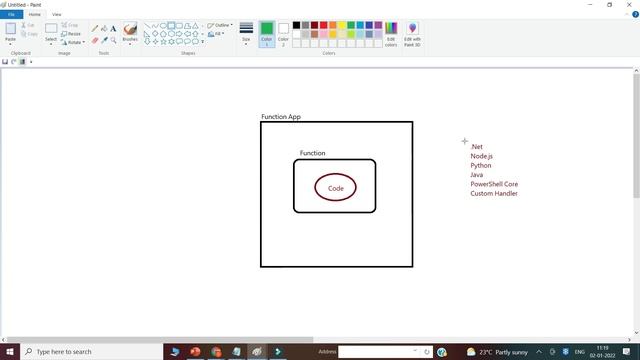Choose the Five-point star shape
Viewport: 640px width, 360px height.
tap(163, 42)
